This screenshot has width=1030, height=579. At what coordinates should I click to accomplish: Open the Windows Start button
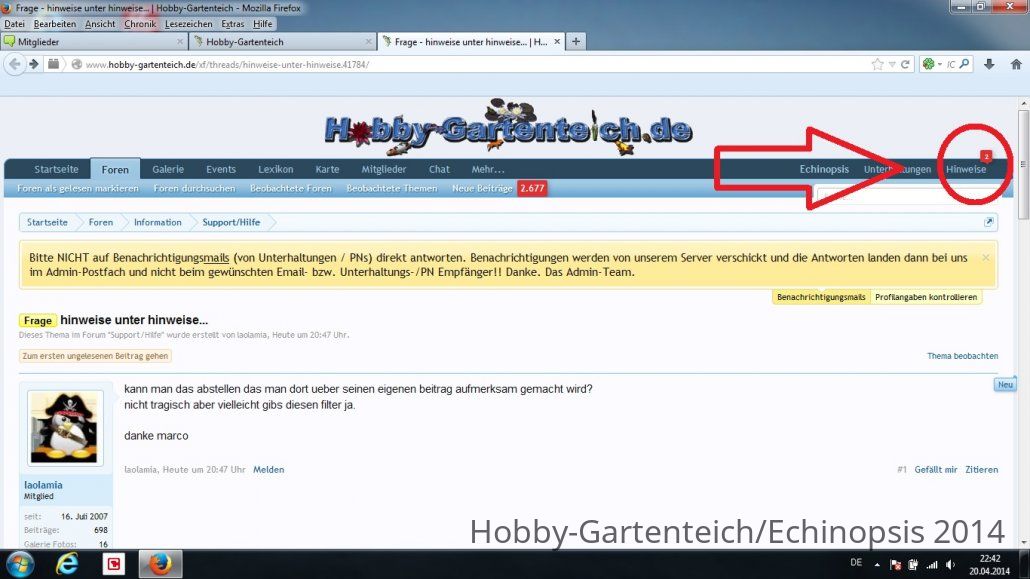(x=20, y=565)
